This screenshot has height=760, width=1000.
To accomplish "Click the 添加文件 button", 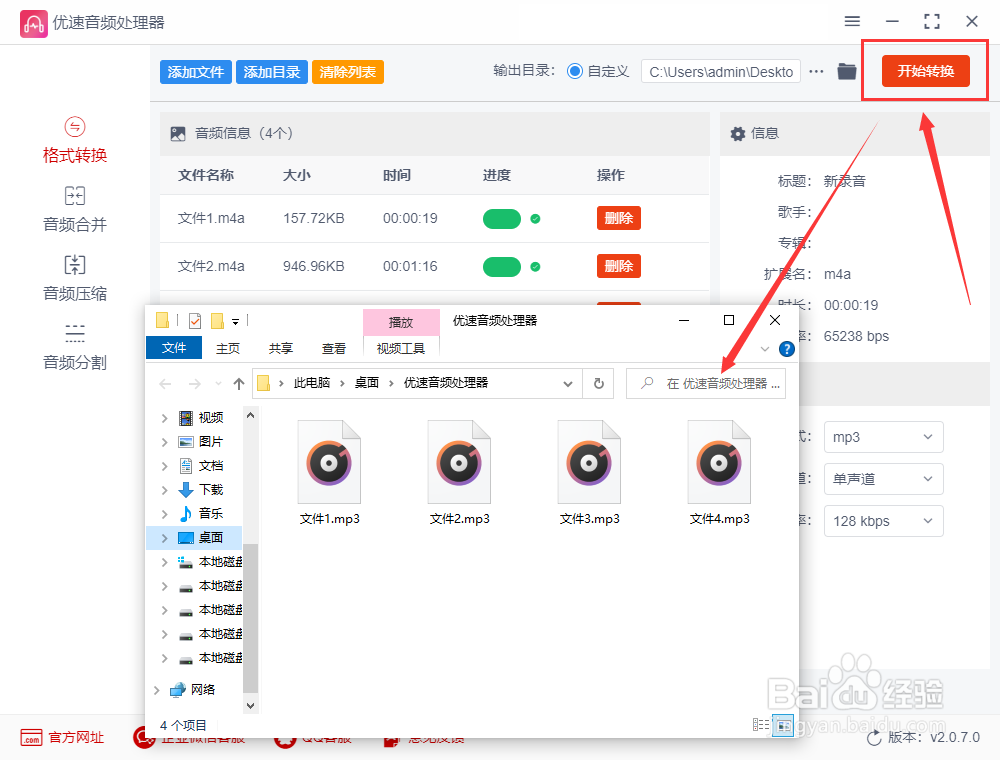I will (x=196, y=72).
